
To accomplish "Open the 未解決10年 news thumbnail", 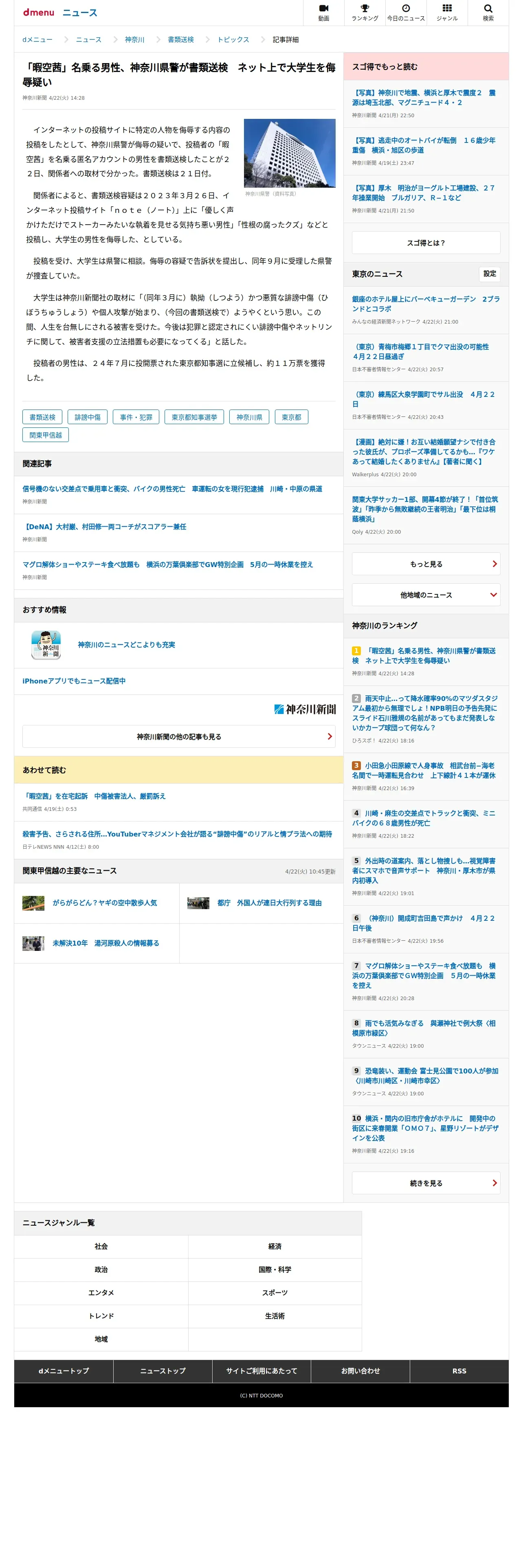I will pos(33,943).
